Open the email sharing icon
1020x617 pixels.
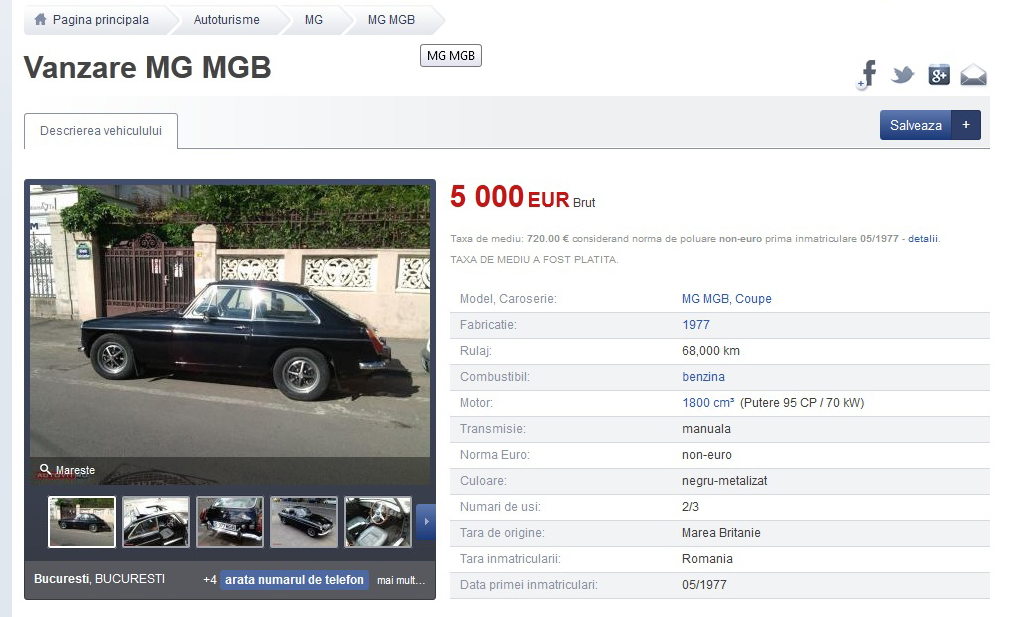click(x=971, y=73)
